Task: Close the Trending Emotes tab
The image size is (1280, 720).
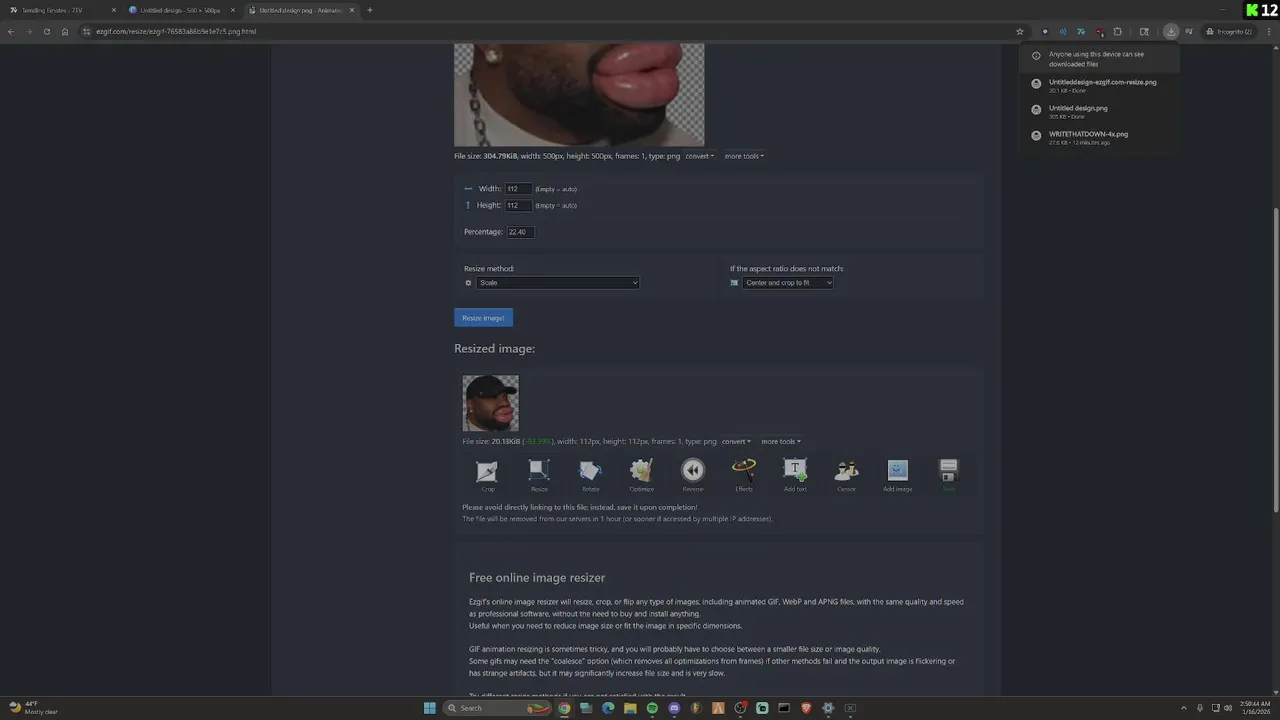Action: point(114,10)
